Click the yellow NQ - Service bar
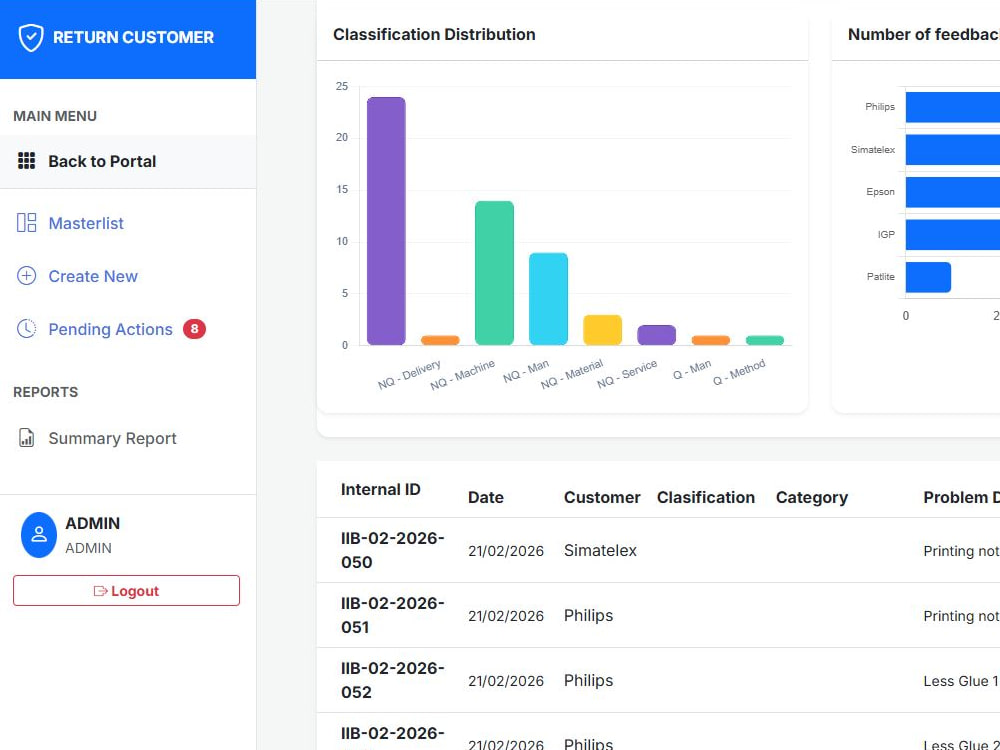The height and width of the screenshot is (750, 1000). coord(602,330)
